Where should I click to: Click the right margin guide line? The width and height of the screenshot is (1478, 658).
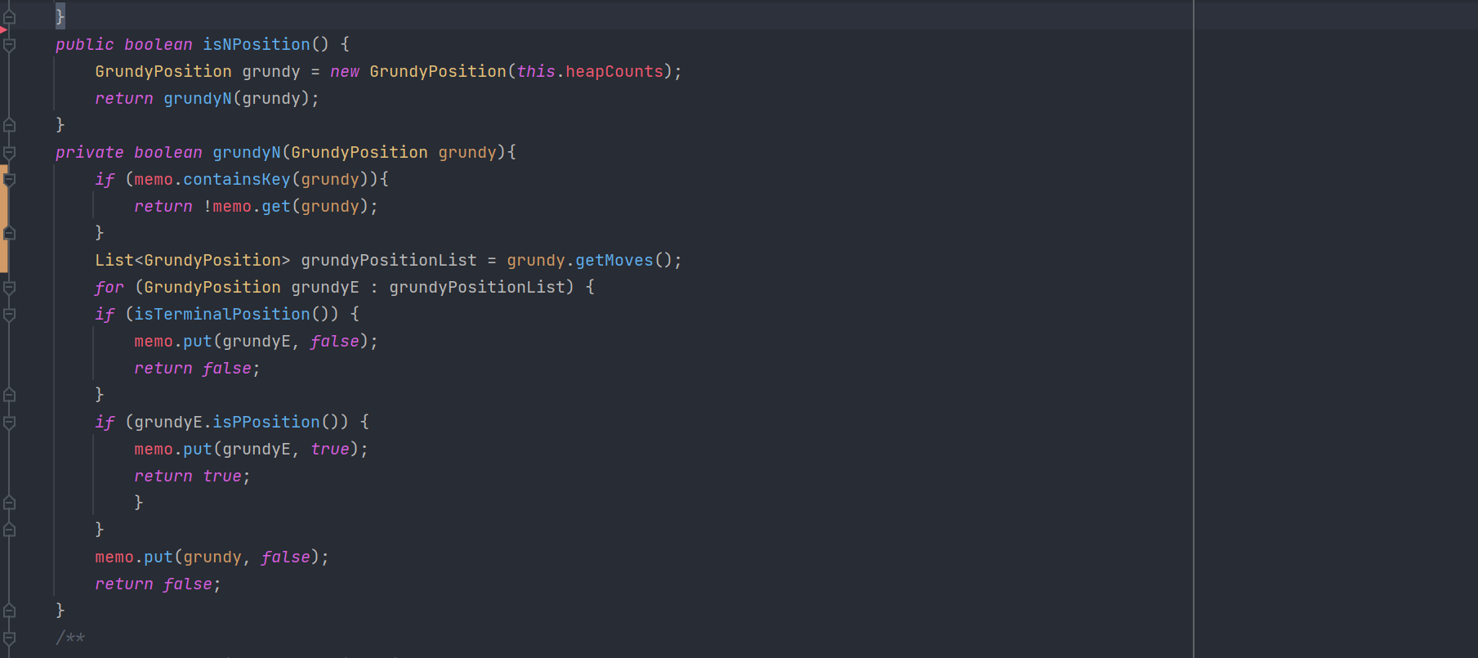coord(1193,329)
